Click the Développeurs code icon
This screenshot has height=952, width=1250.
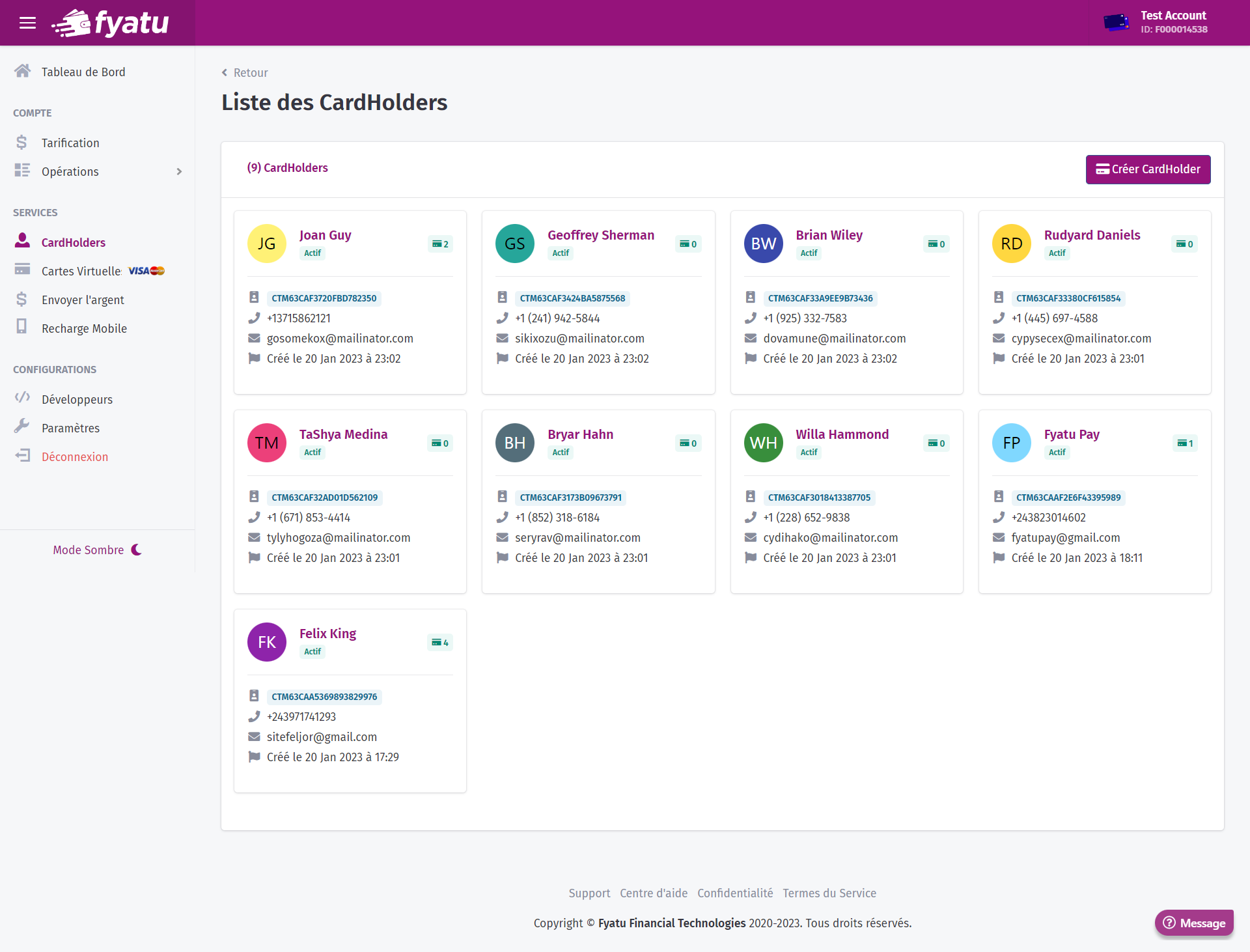[22, 398]
